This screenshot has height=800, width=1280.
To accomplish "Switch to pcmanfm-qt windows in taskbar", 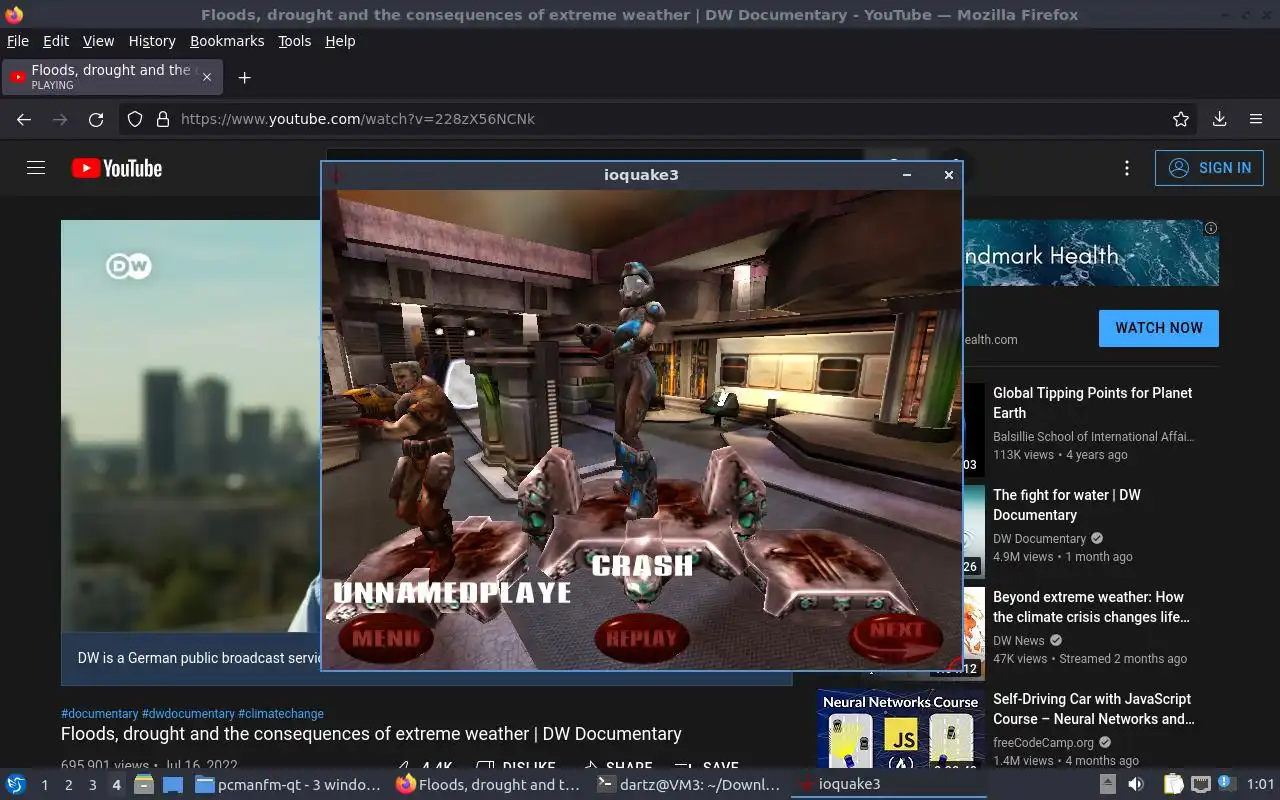I will click(x=288, y=785).
